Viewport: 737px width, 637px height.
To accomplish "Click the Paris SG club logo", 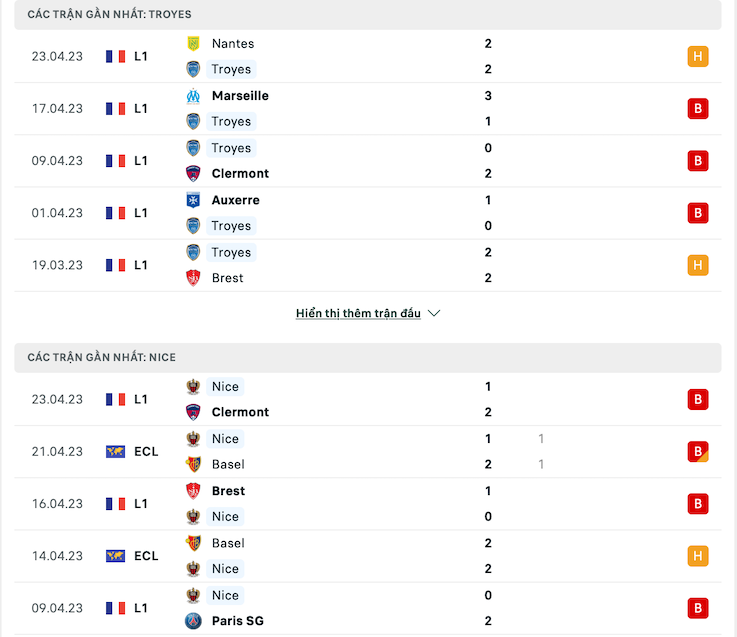I will (193, 621).
